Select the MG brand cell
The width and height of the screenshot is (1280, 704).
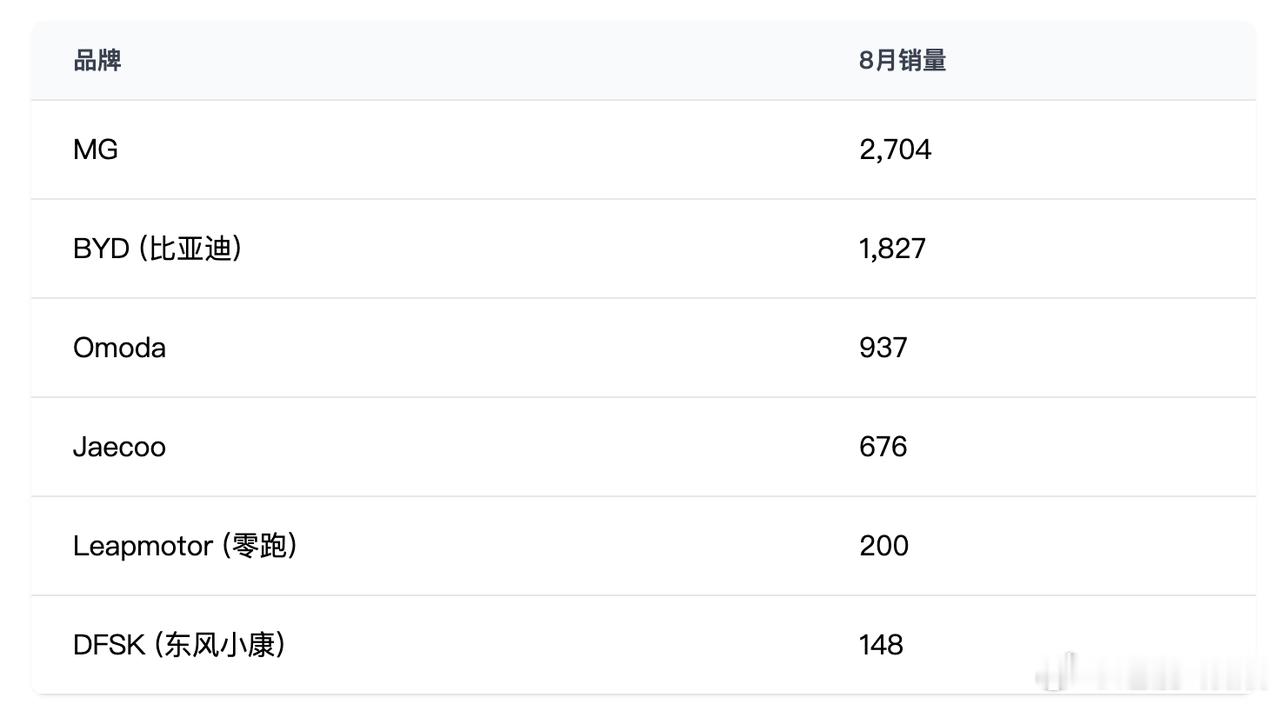click(95, 149)
